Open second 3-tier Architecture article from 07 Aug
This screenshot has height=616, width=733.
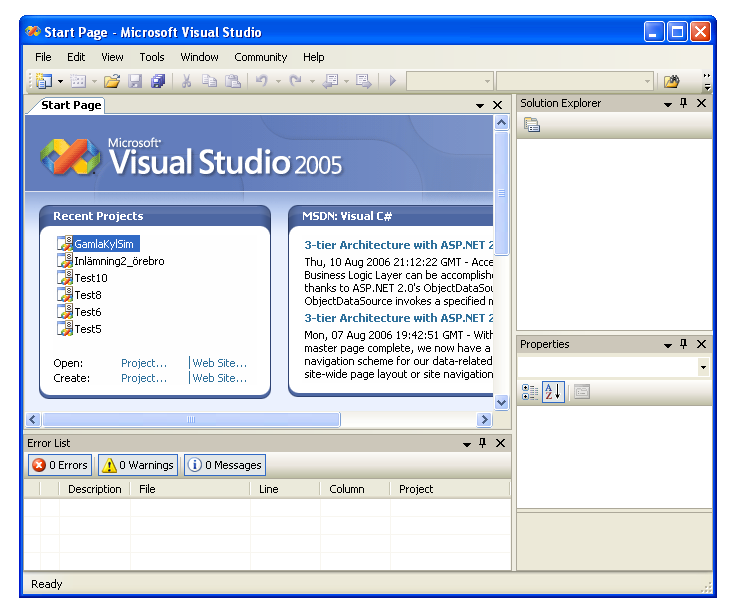pos(398,318)
